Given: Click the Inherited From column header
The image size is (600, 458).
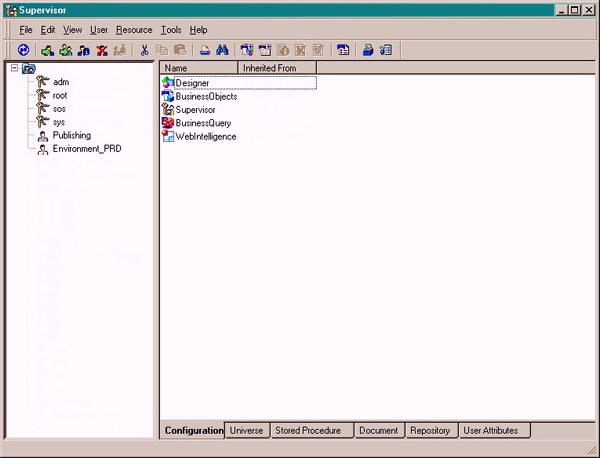Looking at the screenshot, I should tap(276, 68).
